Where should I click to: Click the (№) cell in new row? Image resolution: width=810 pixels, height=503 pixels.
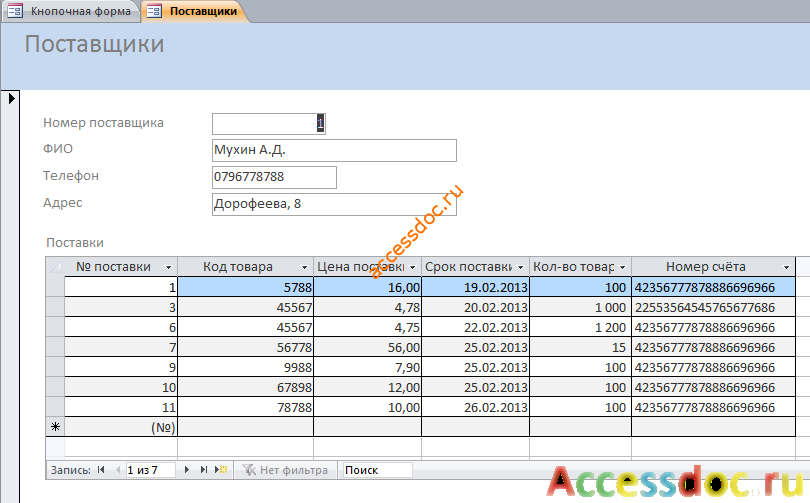pos(121,427)
